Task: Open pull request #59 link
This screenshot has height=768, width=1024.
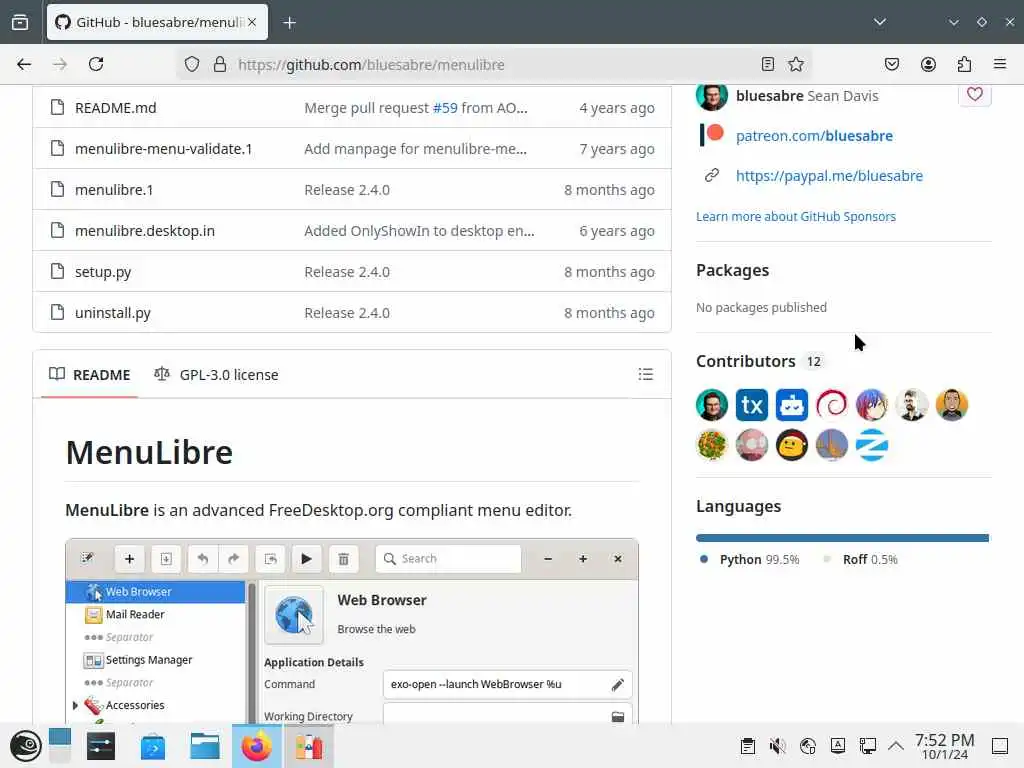Action: [x=445, y=108]
